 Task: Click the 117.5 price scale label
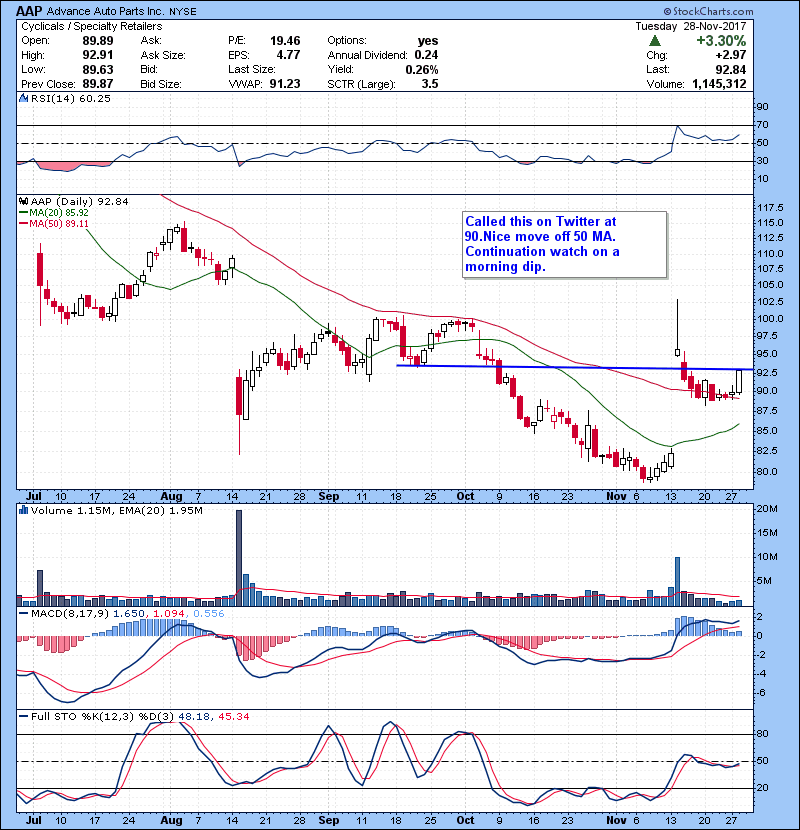(x=770, y=208)
